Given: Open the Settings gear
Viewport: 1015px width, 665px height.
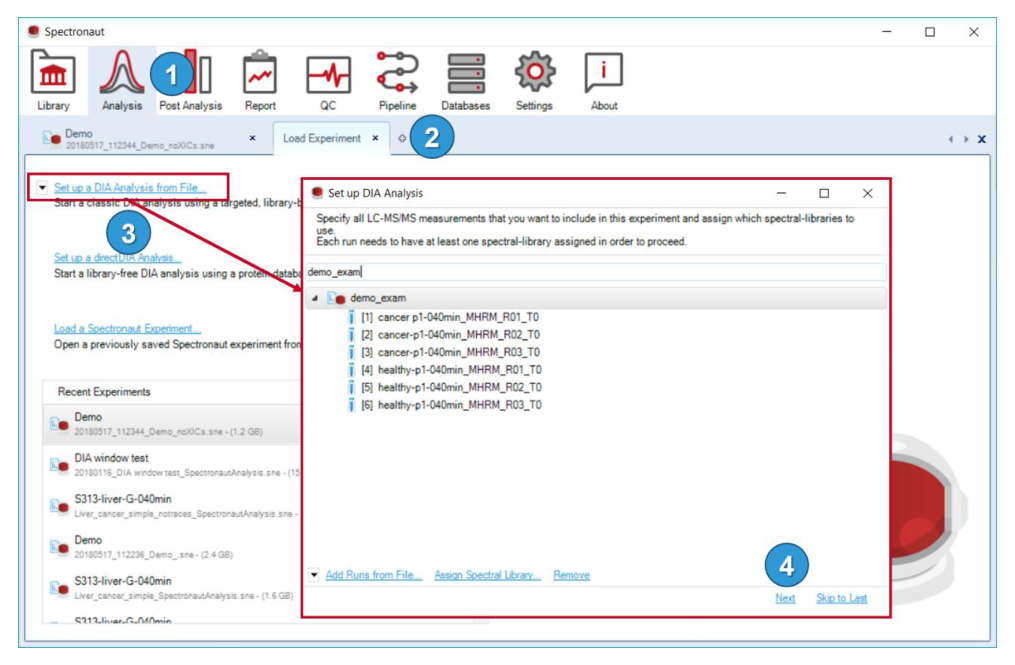Looking at the screenshot, I should (534, 80).
